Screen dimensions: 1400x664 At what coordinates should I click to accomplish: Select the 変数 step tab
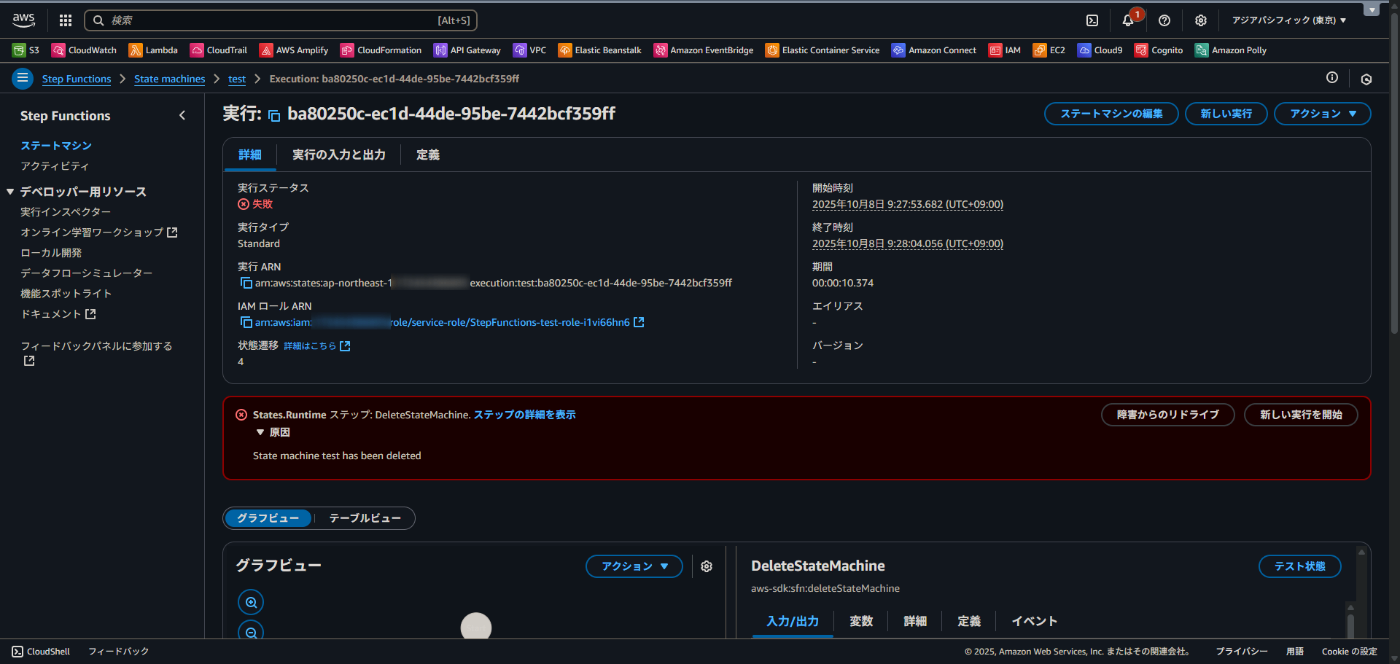(x=861, y=621)
